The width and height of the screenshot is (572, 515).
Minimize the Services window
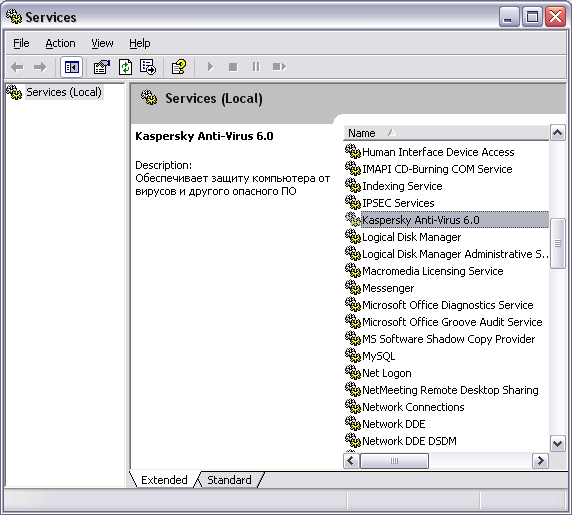(509, 17)
